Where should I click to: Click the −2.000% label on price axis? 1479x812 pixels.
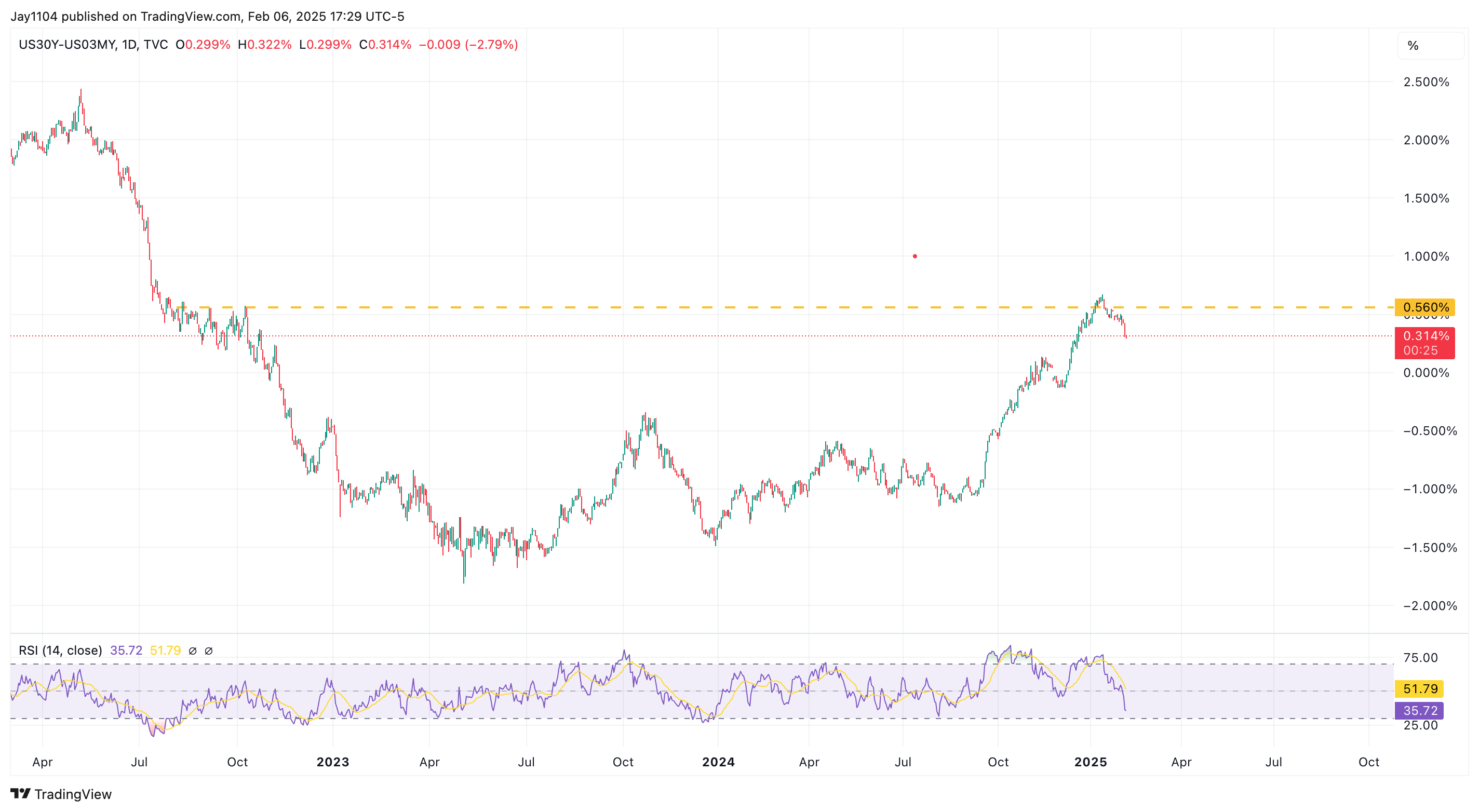click(x=1430, y=606)
